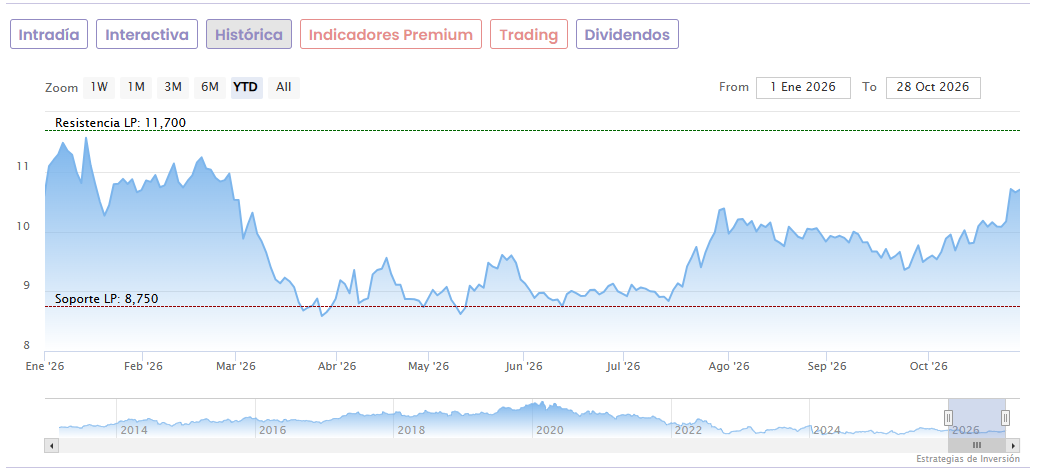This screenshot has height=473, width=1038.
Task: Click the Ago '26 axis label
Action: click(729, 366)
